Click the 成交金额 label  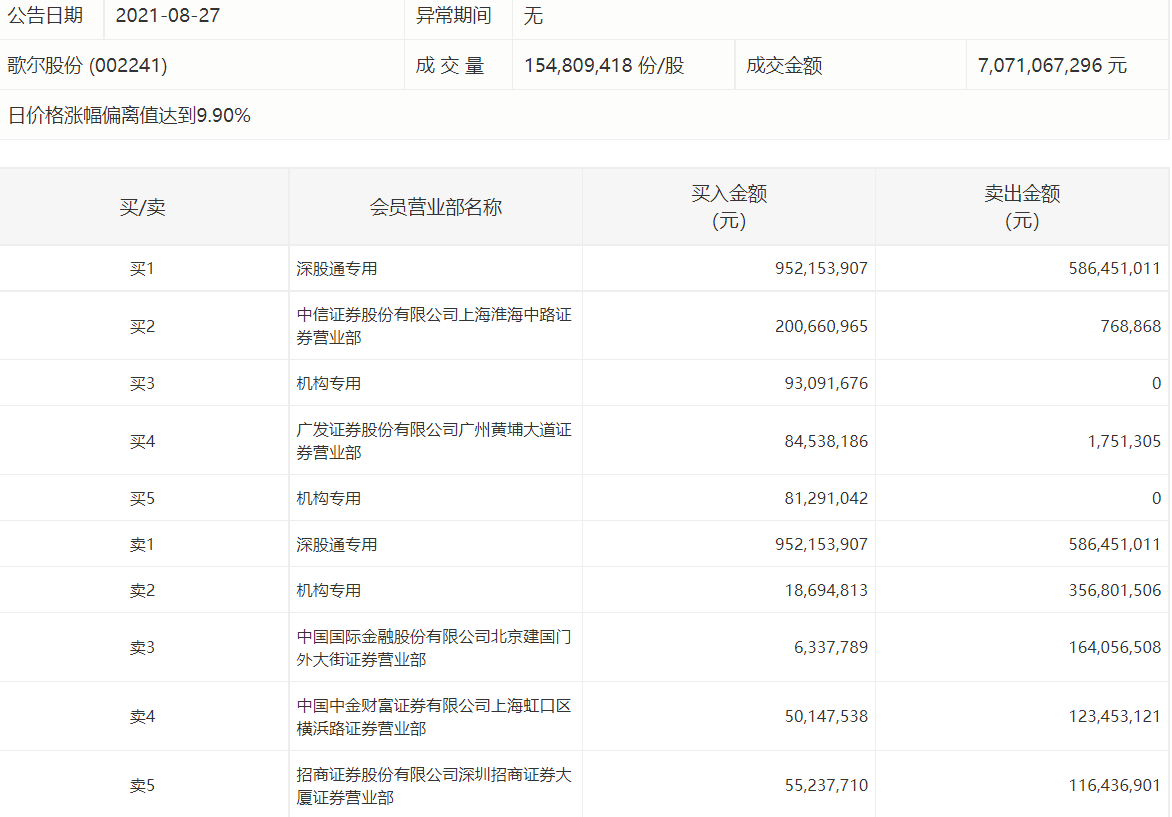(784, 65)
